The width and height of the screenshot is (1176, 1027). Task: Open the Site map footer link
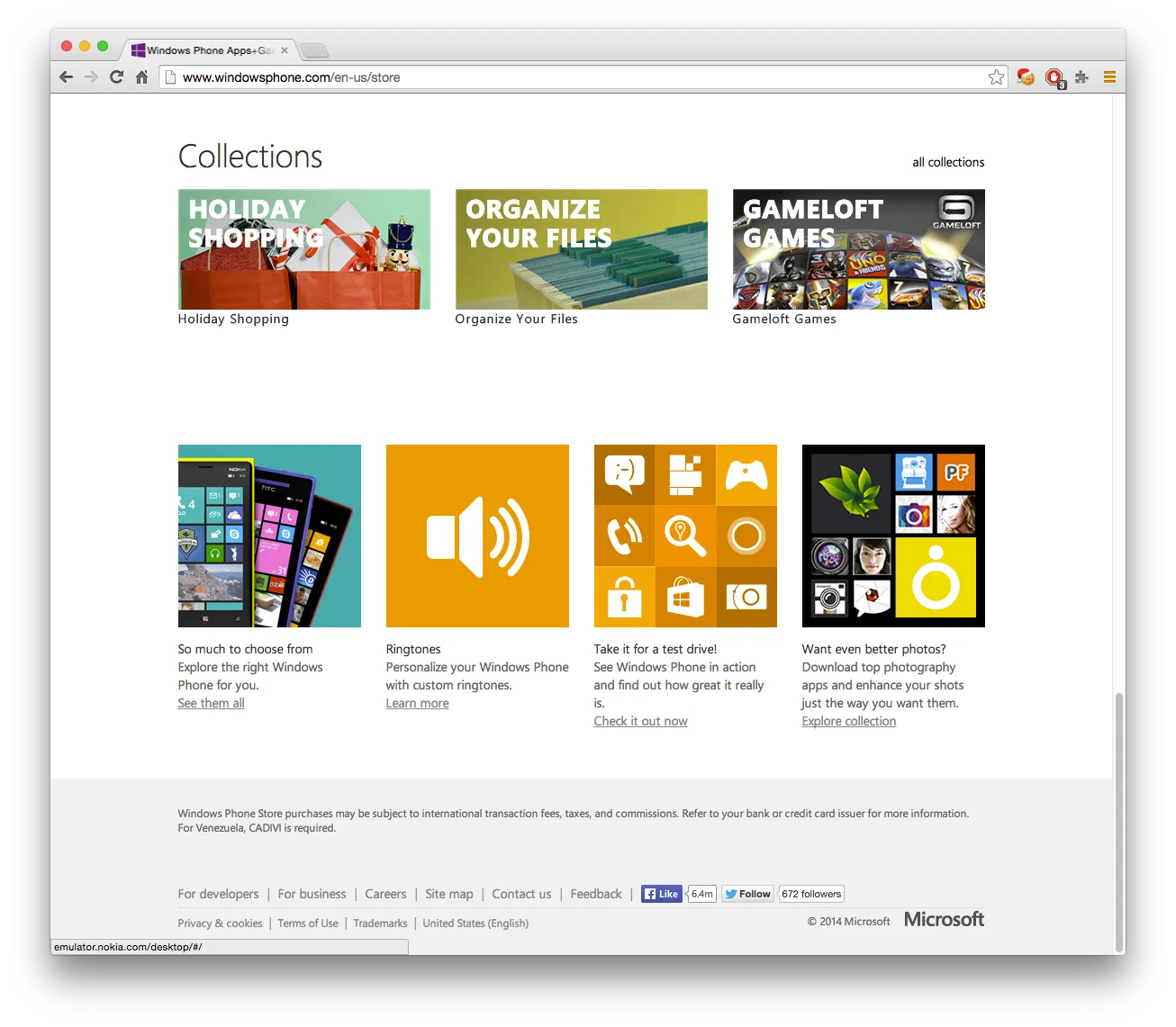click(x=449, y=894)
